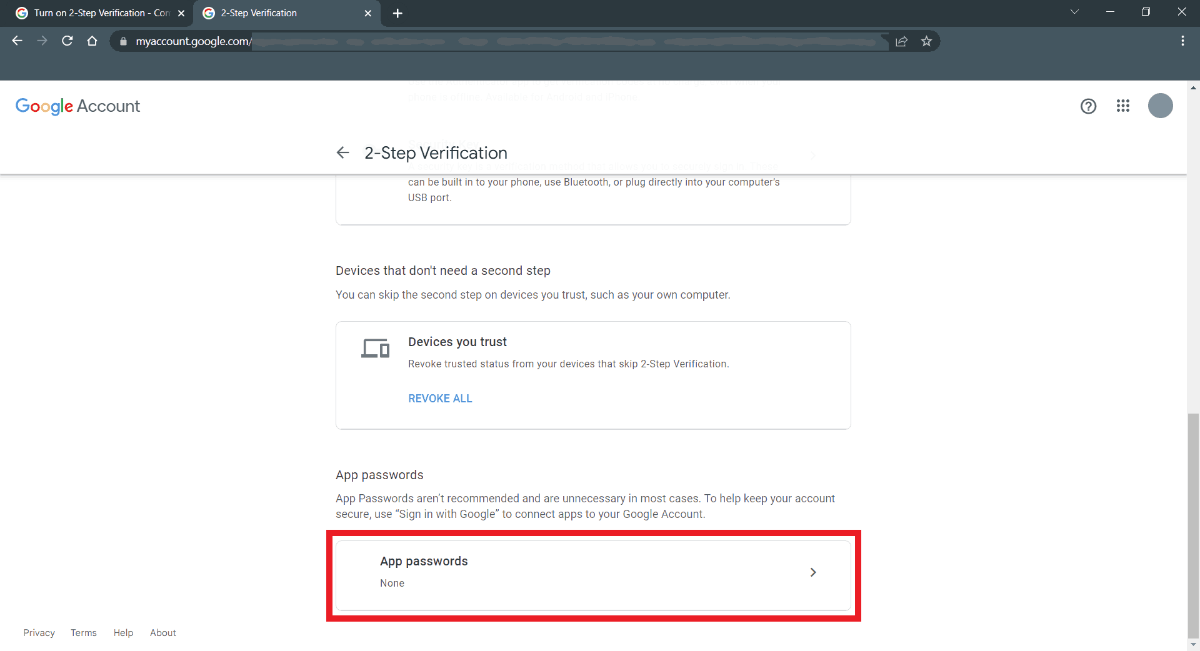This screenshot has height=651, width=1200.
Task: Bookmark this page with star icon
Action: (x=926, y=41)
